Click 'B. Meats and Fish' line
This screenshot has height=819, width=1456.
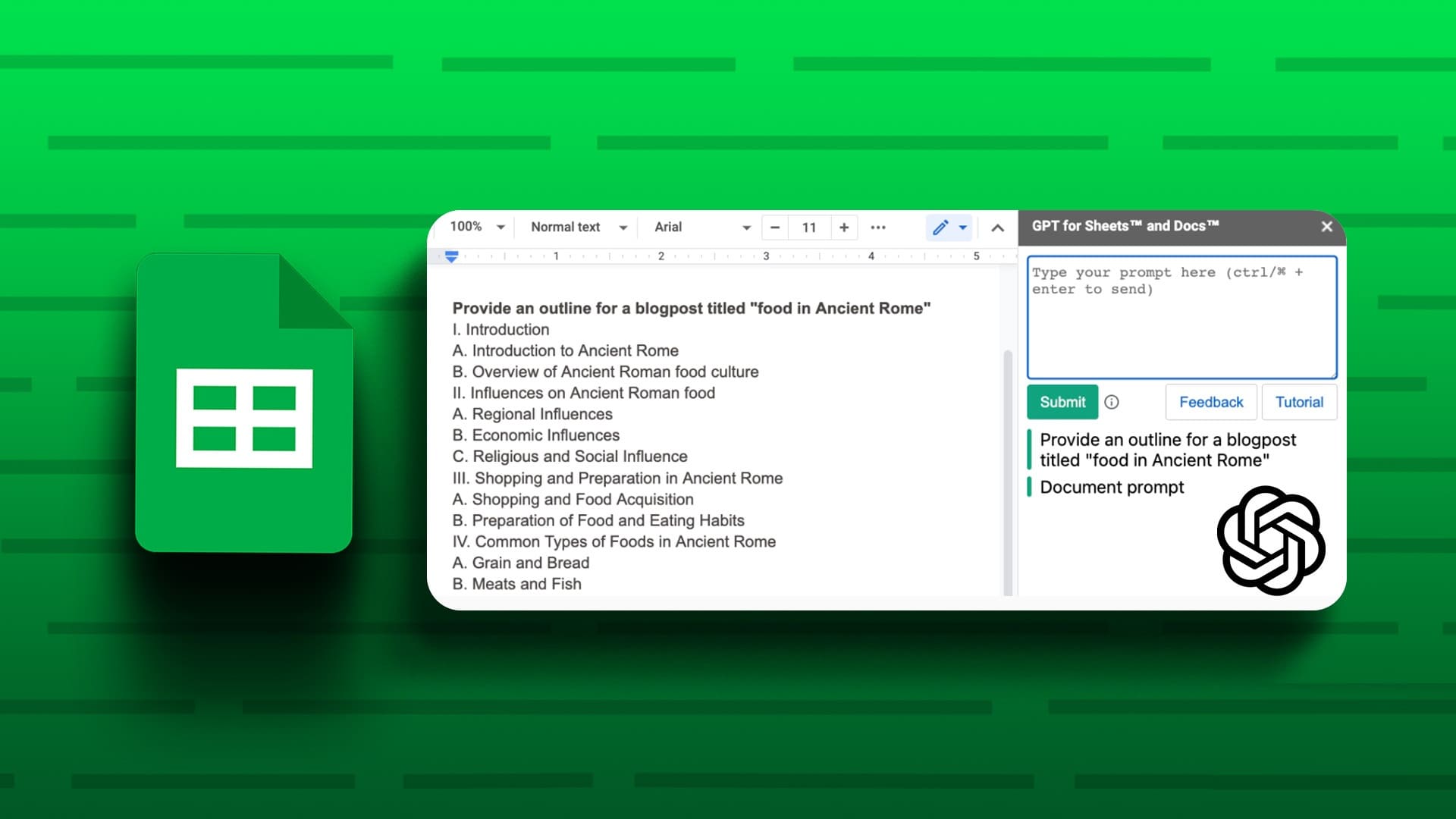(x=516, y=584)
